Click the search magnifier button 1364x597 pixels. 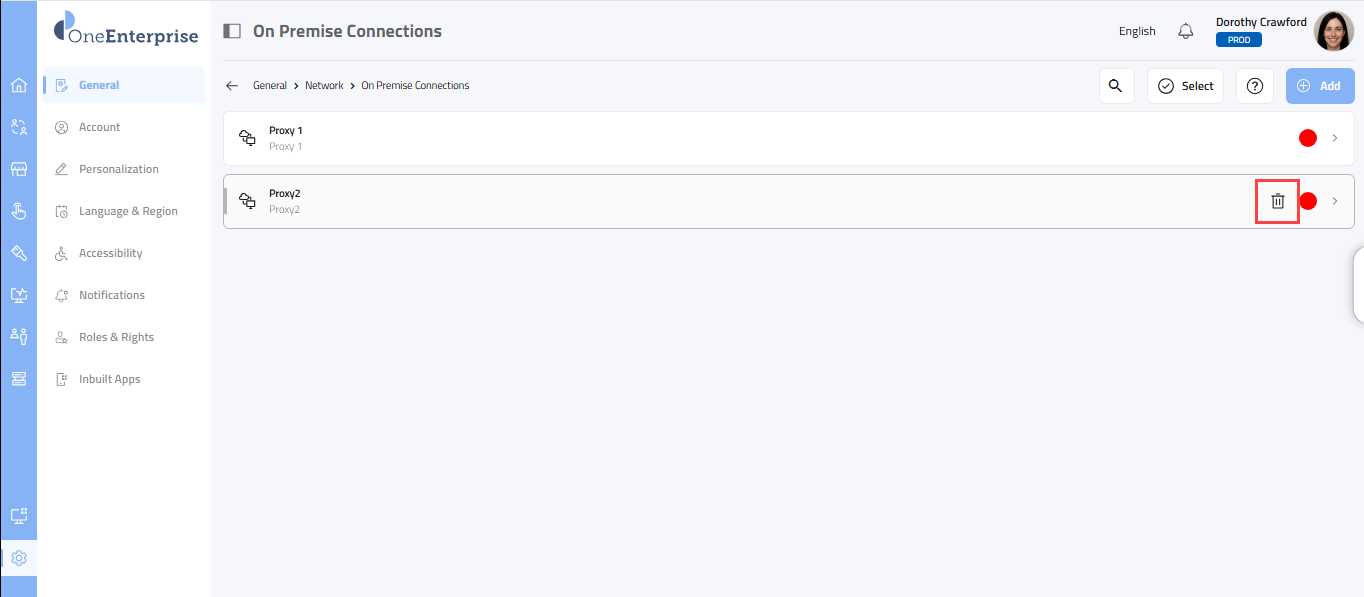click(1116, 86)
